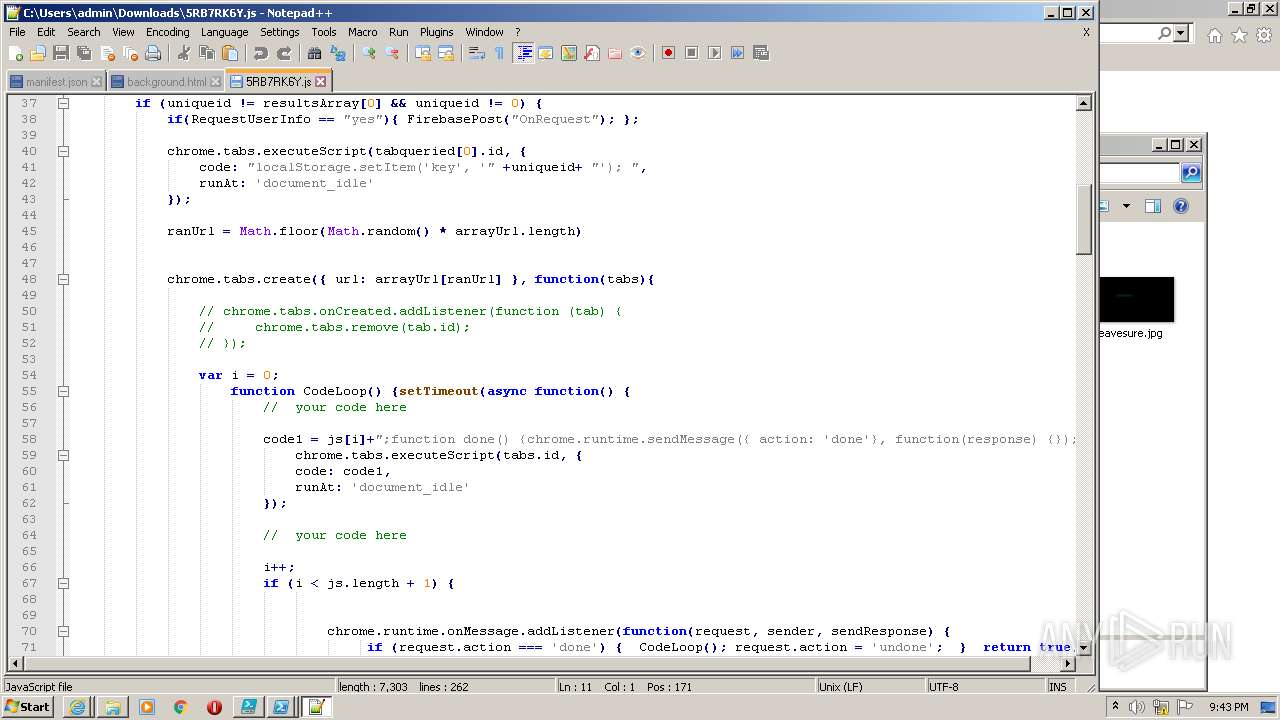Close the 5RB7RK6Y.js tab

[321, 82]
